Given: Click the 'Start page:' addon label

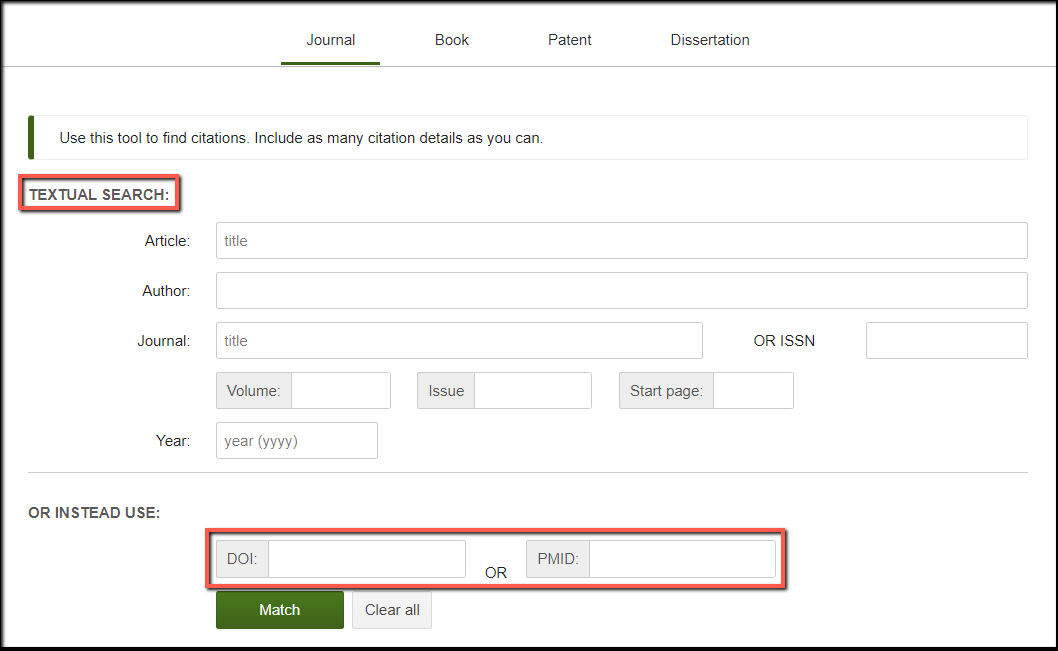Looking at the screenshot, I should click(x=667, y=391).
